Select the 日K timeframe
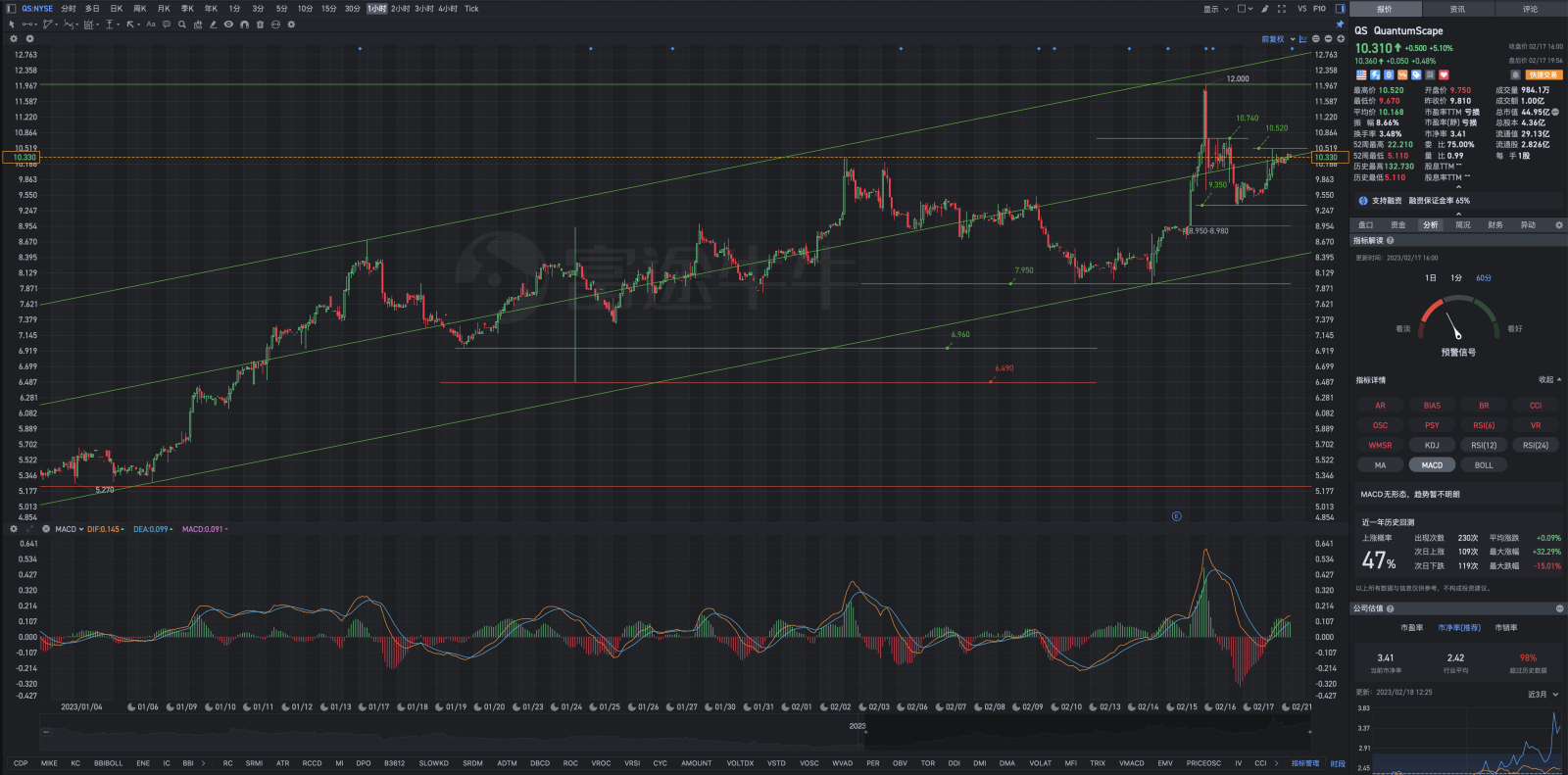Viewport: 1568px width, 775px height. click(x=116, y=9)
